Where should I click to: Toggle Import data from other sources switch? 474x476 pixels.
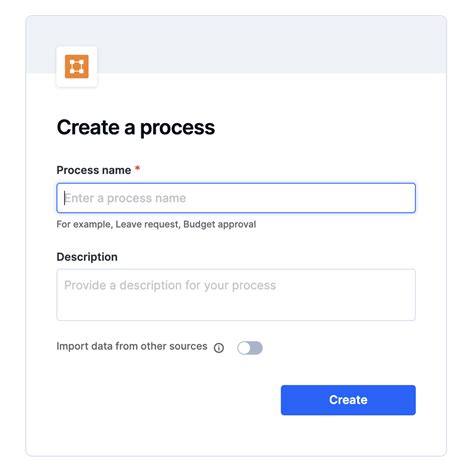pos(250,348)
